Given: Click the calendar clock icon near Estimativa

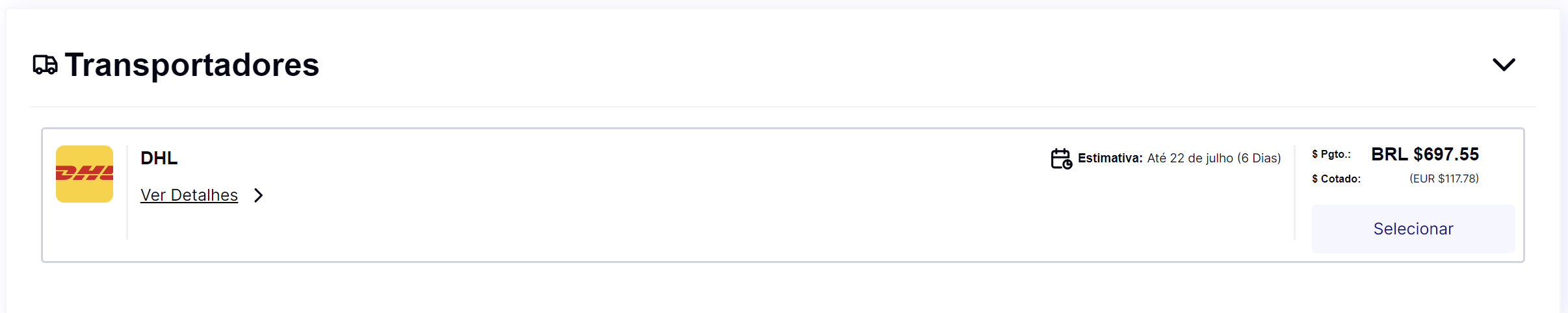Looking at the screenshot, I should point(1061,158).
